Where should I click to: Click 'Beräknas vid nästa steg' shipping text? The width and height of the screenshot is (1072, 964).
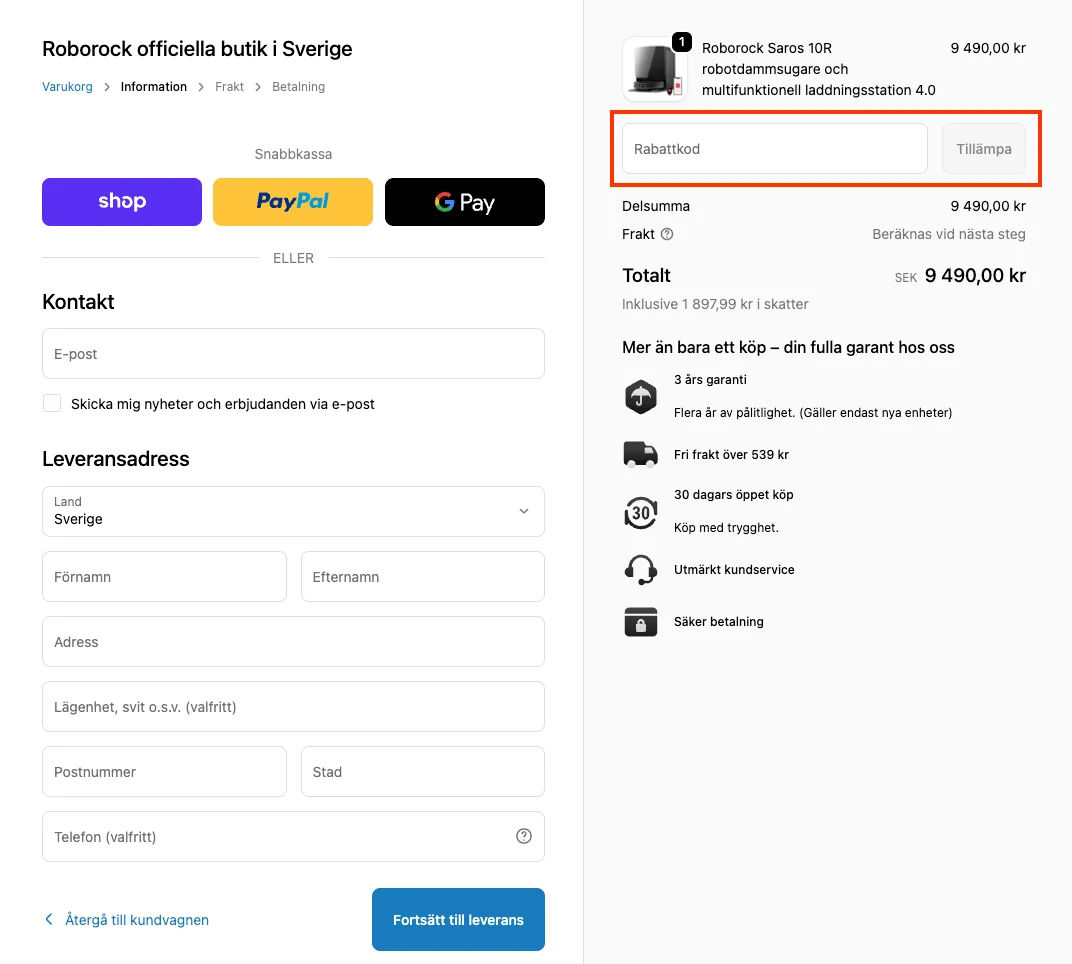(x=949, y=234)
